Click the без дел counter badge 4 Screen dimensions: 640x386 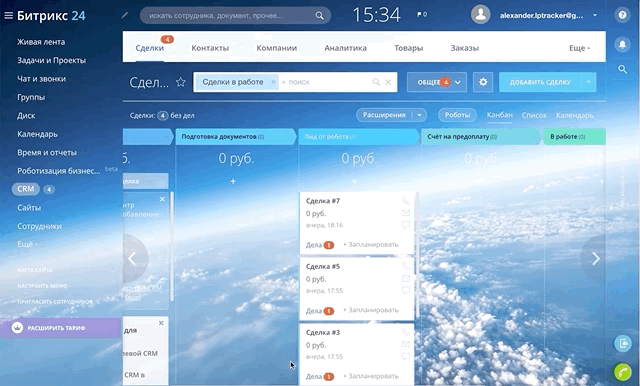click(x=162, y=115)
